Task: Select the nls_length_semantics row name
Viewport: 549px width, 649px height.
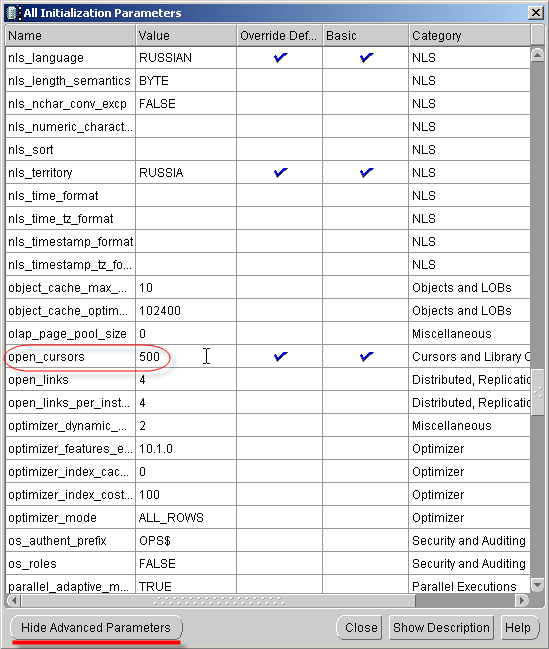Action: point(69,81)
